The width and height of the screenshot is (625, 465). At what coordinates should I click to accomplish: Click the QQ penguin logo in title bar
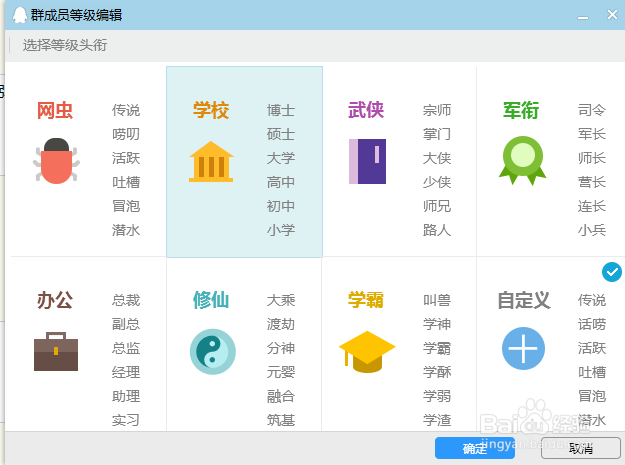(20, 15)
